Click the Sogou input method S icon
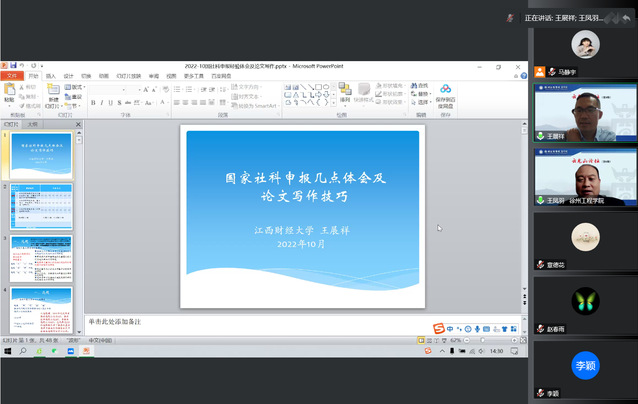This screenshot has height=404, width=638. tap(438, 329)
